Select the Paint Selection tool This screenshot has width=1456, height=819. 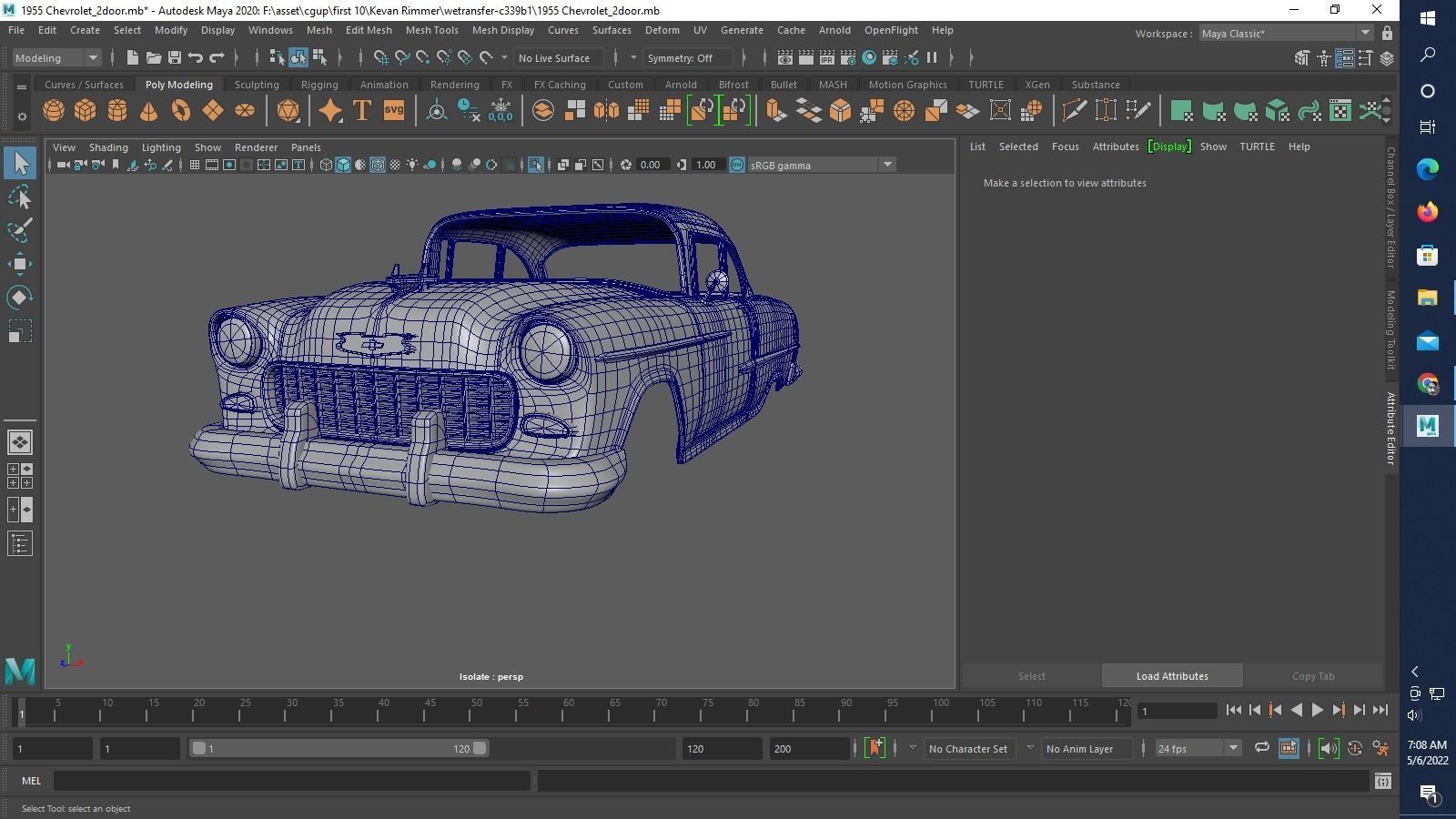[x=20, y=230]
